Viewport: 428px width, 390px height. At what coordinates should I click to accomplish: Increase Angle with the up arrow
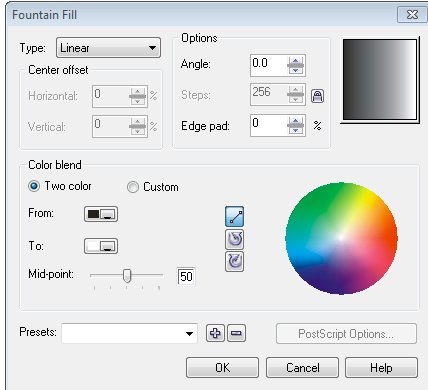[295, 60]
